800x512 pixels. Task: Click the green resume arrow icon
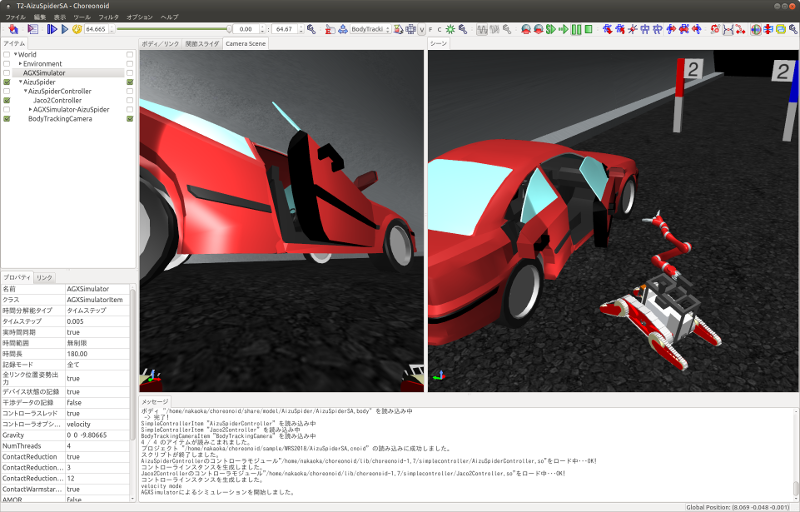pos(563,29)
